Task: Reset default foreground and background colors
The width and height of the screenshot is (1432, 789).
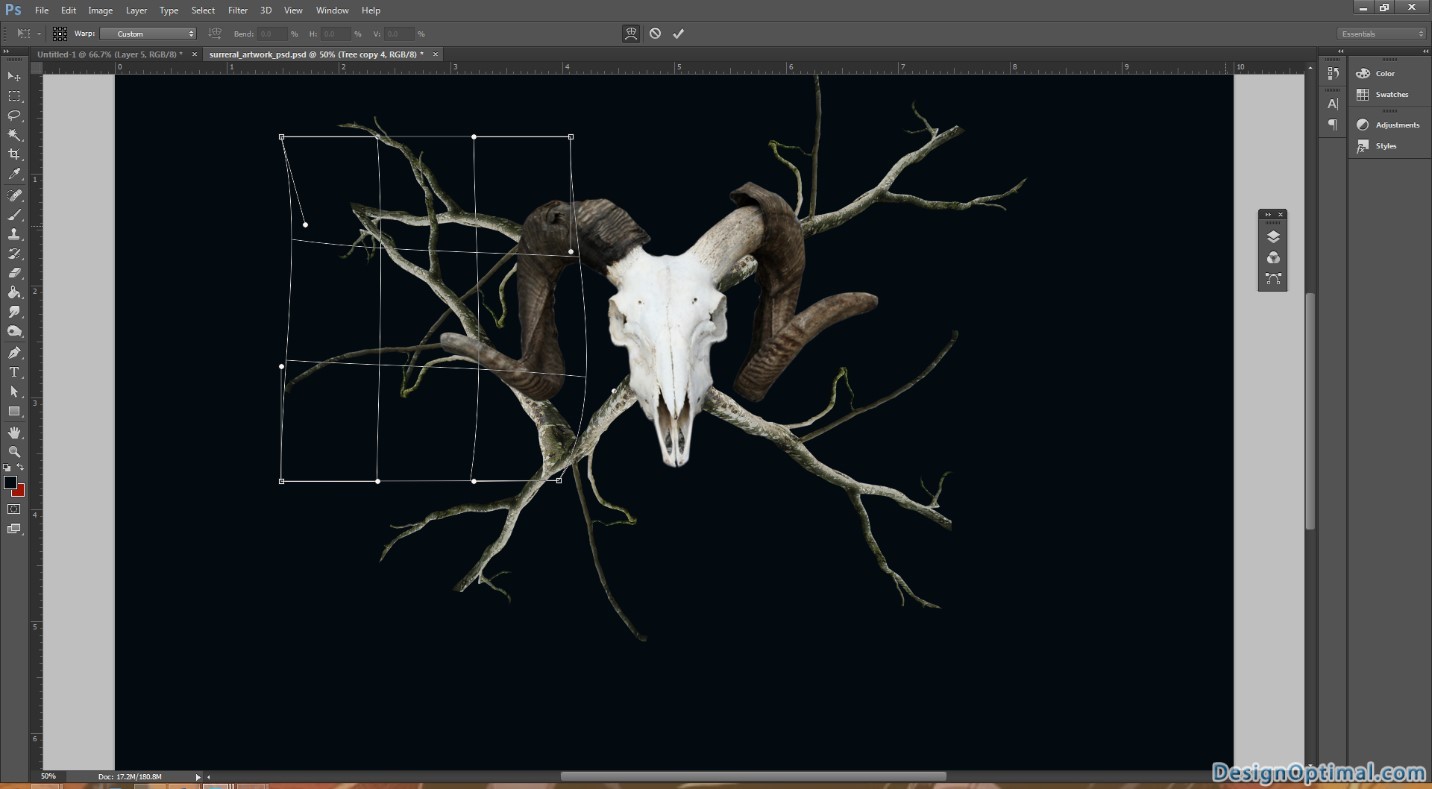Action: (x=7, y=468)
